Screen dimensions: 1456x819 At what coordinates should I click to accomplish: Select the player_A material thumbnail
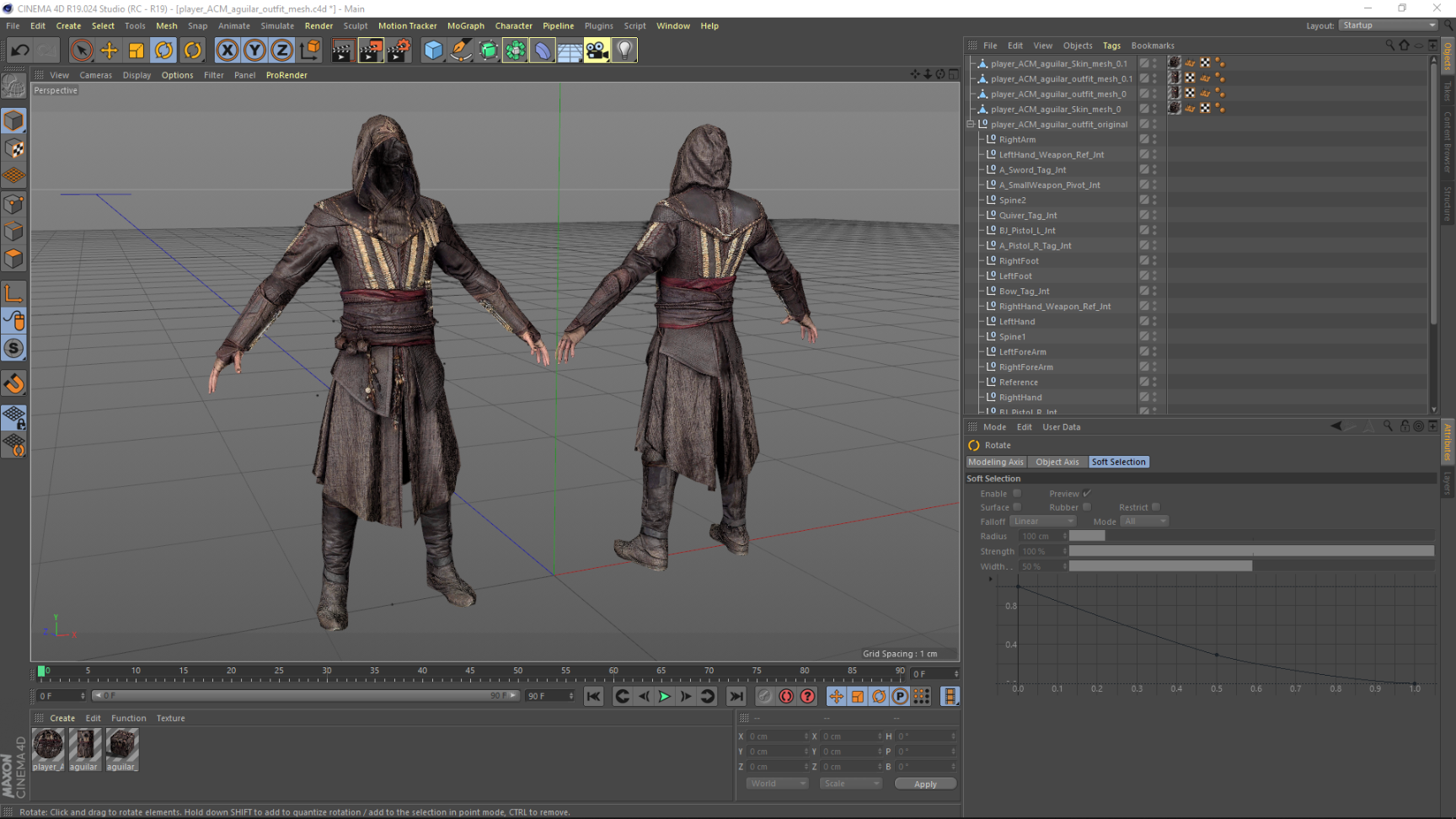coord(48,749)
